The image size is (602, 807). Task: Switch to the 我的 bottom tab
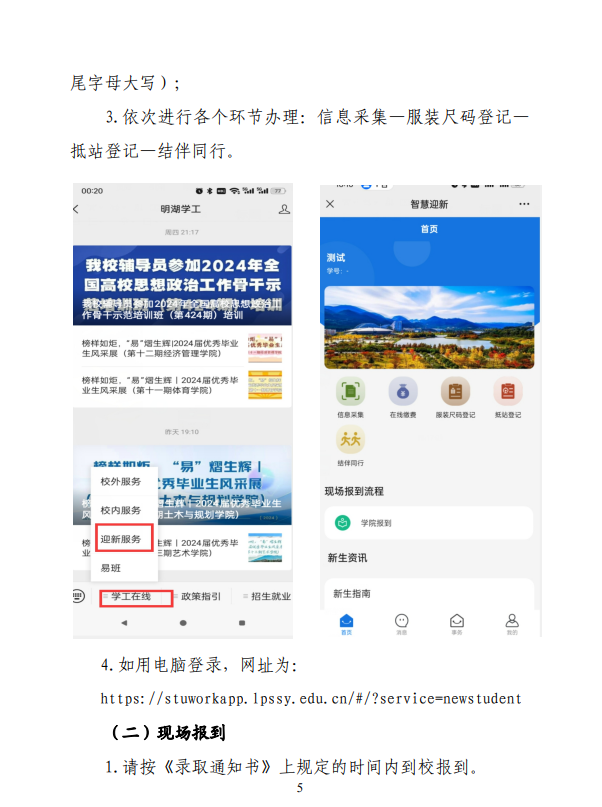point(512,623)
